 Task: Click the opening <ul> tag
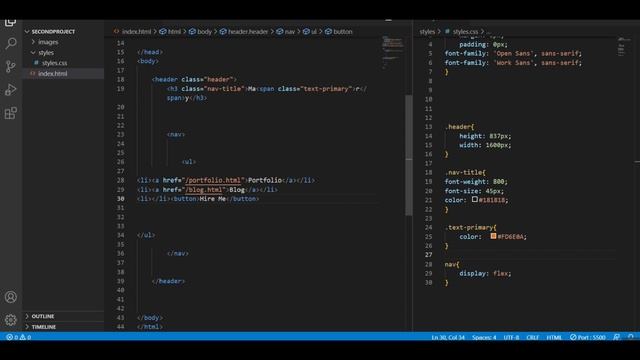pos(189,162)
